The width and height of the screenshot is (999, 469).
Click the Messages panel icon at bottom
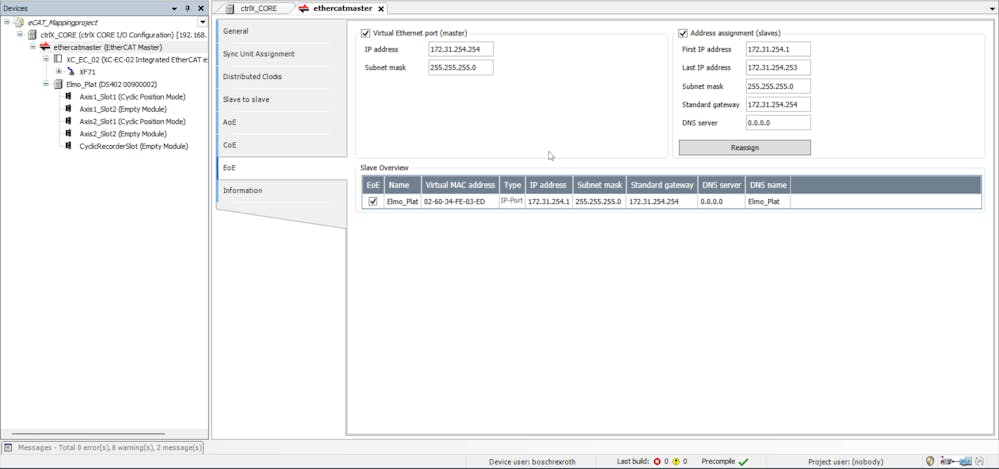8,448
